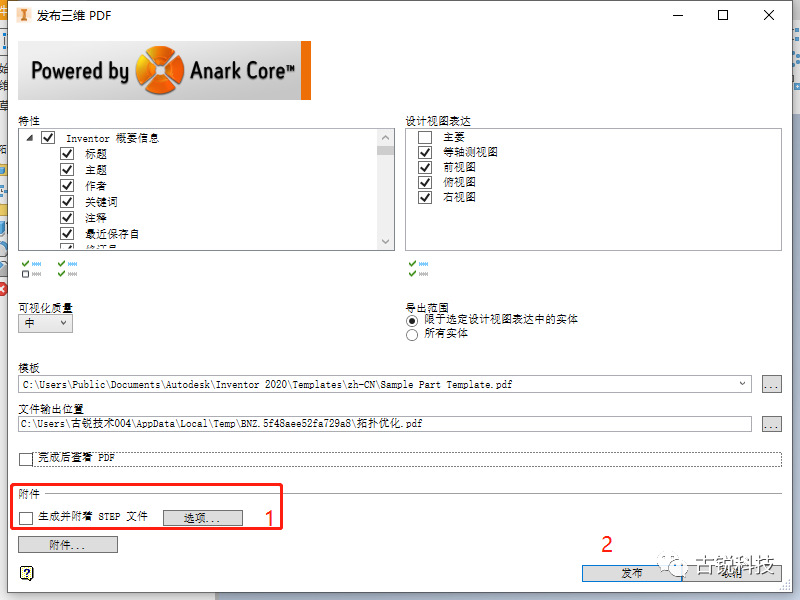Click check-and-empty-box icon under 特性 list
800x600 pixels.
pos(31,269)
